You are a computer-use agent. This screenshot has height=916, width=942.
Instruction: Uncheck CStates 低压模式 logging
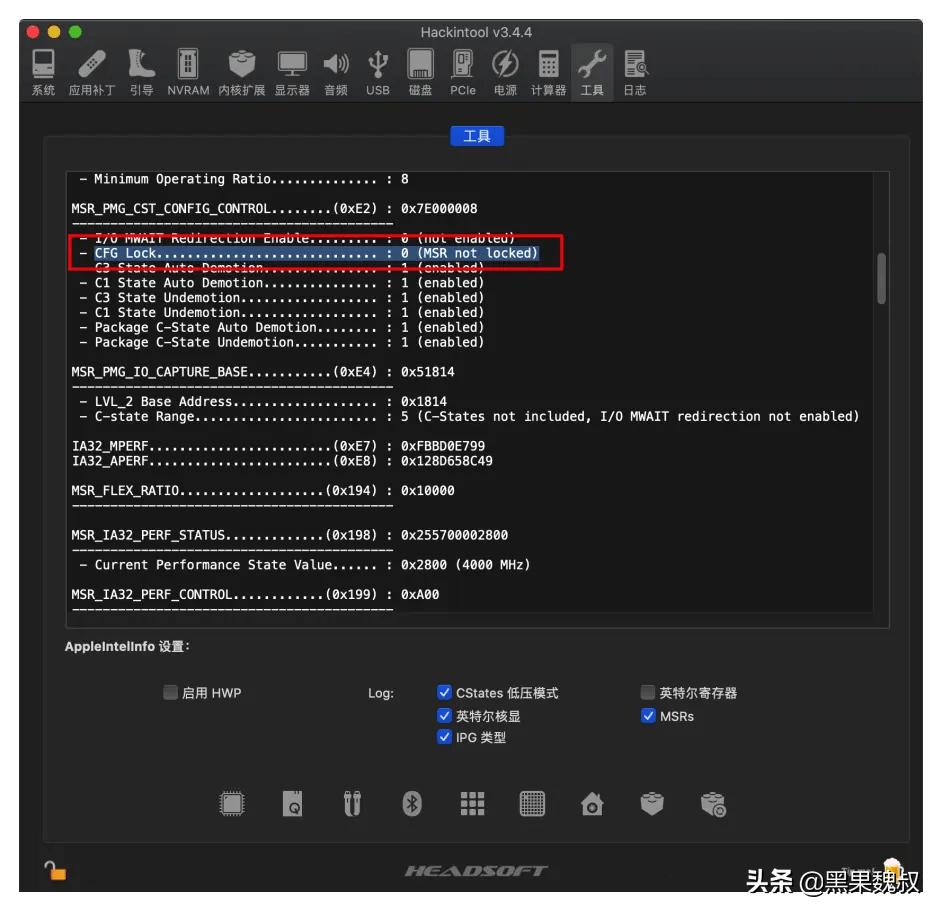[444, 693]
